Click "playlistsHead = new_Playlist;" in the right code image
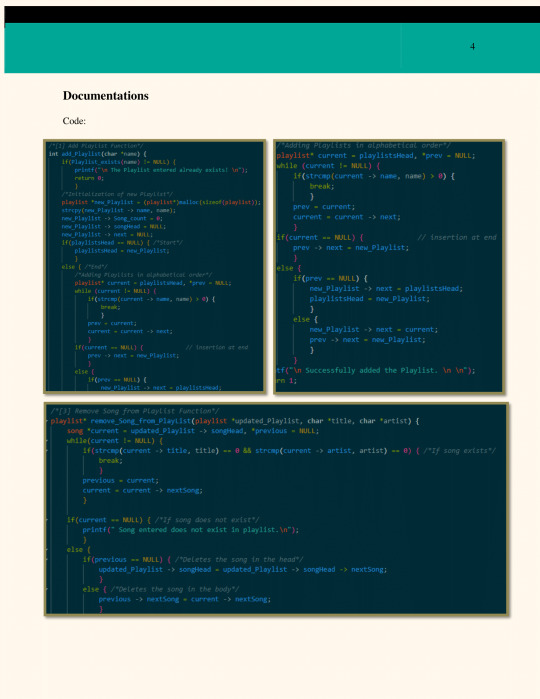 pyautogui.click(x=370, y=299)
